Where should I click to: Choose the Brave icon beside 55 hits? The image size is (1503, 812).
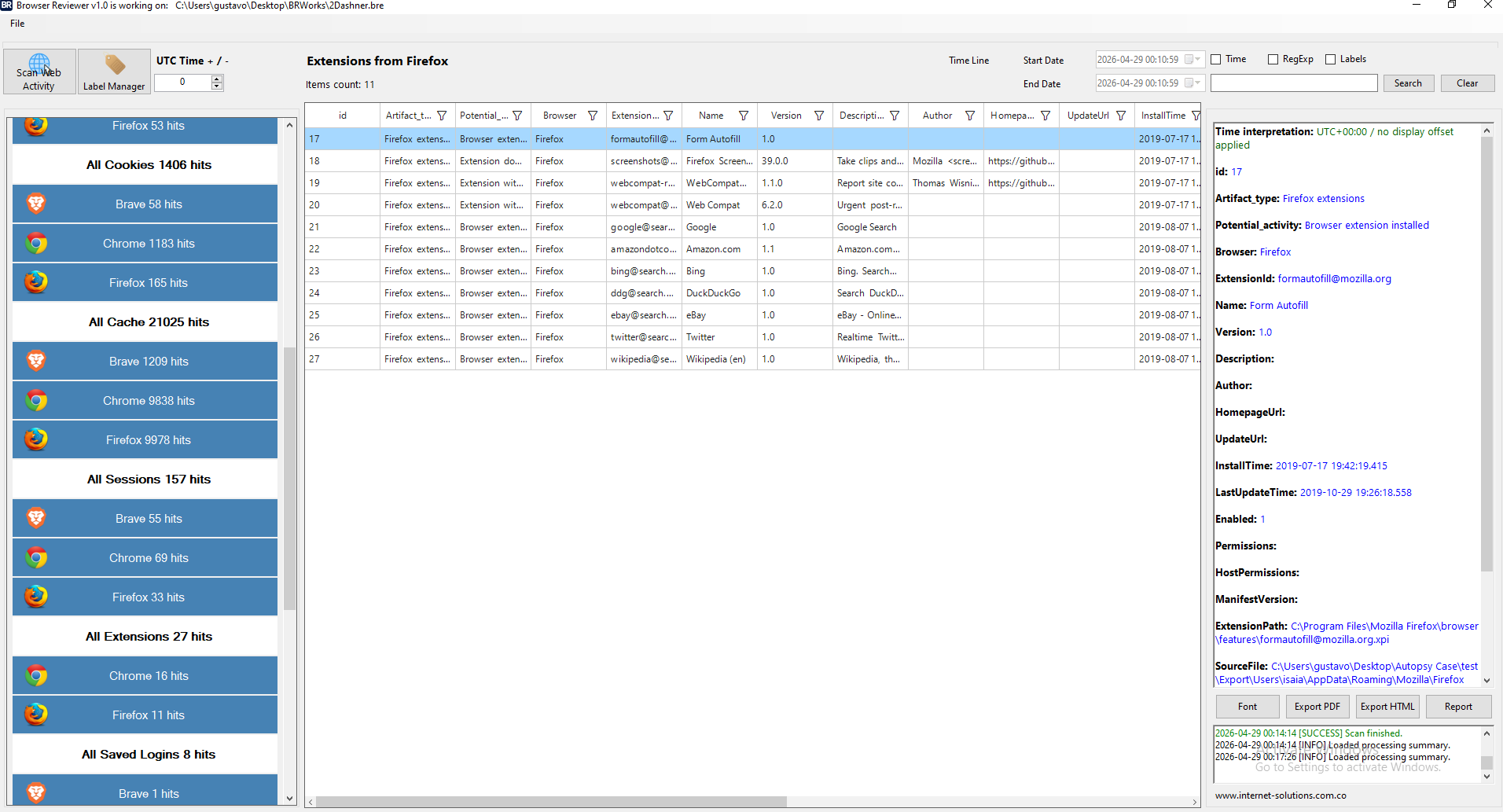[36, 518]
